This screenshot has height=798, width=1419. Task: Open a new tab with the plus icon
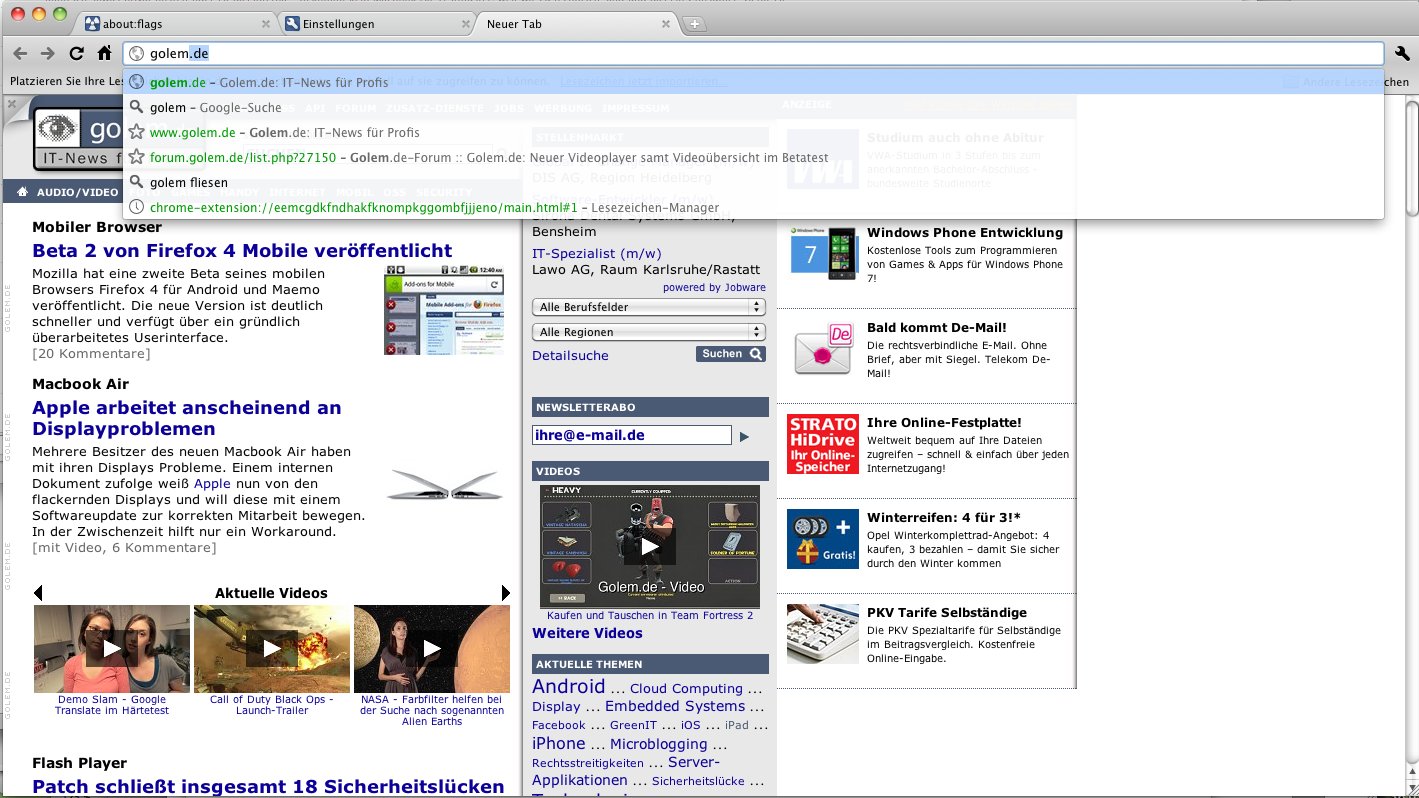click(x=694, y=22)
